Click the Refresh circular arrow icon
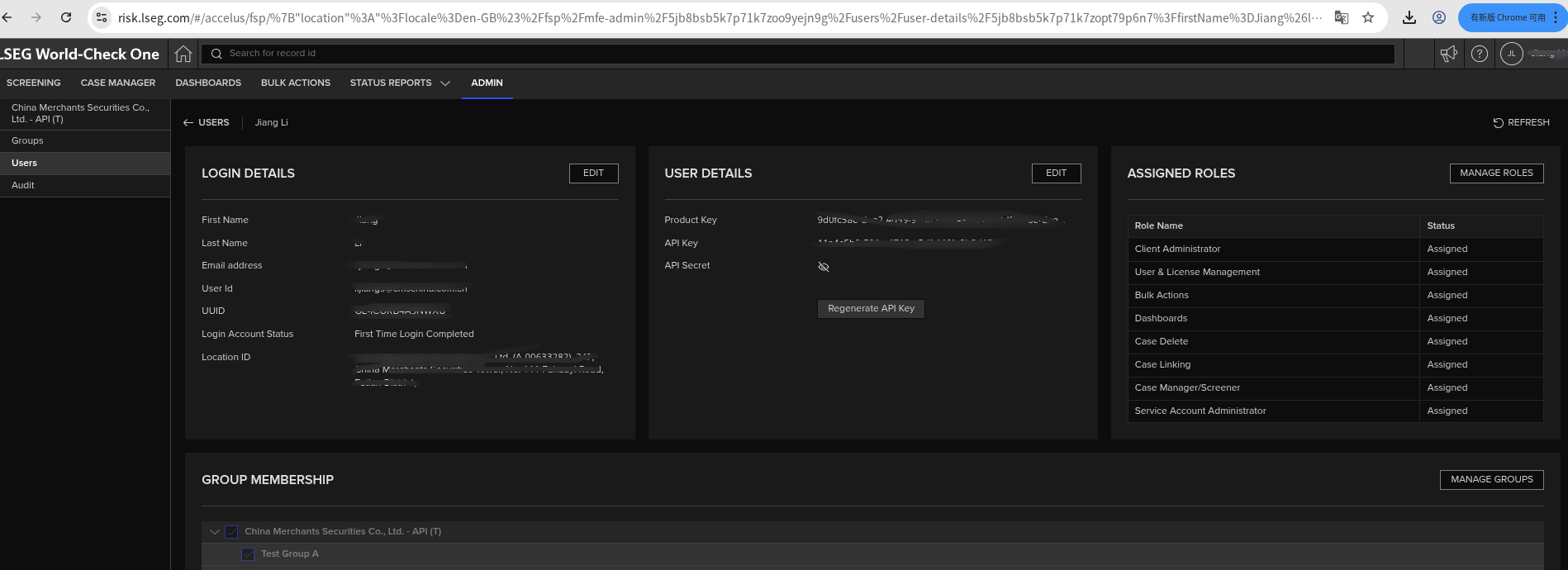Image resolution: width=1568 pixels, height=570 pixels. pos(1498,122)
